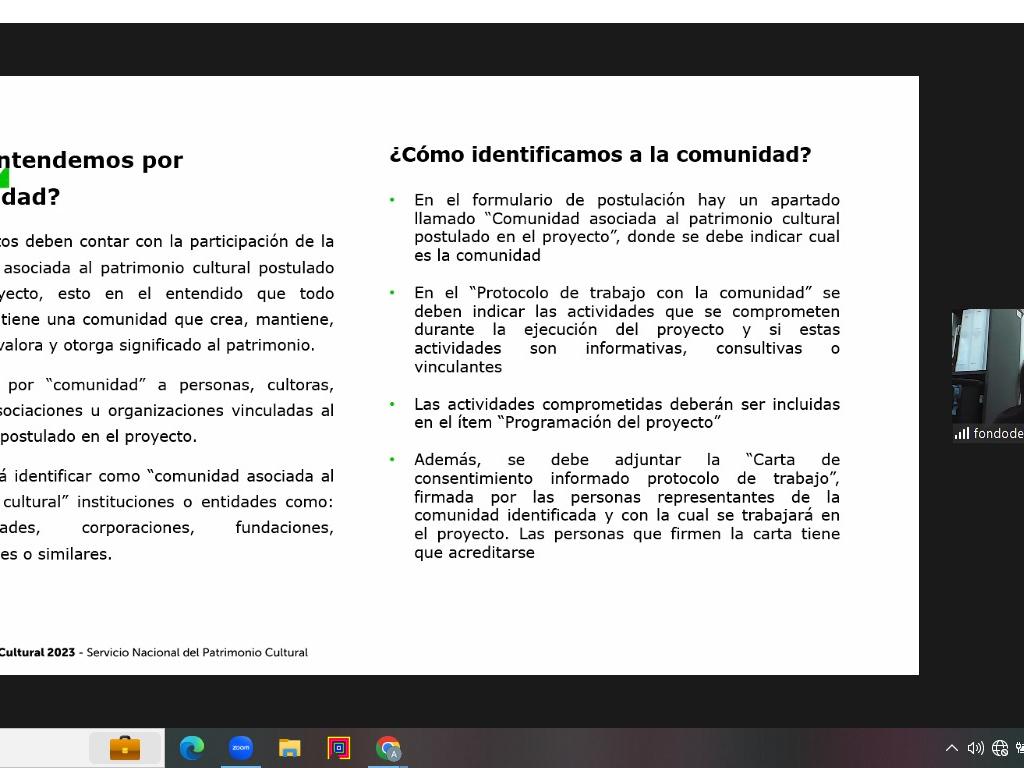Switch to the Zoom app in taskbar

point(241,748)
